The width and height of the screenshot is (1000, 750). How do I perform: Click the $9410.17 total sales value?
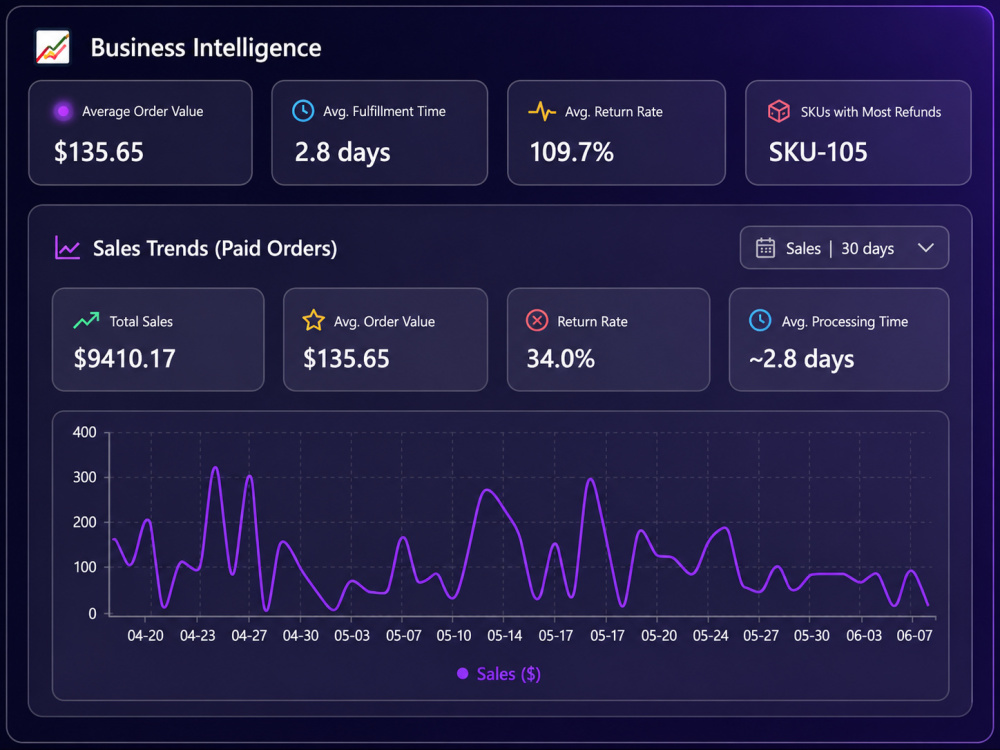pos(124,358)
